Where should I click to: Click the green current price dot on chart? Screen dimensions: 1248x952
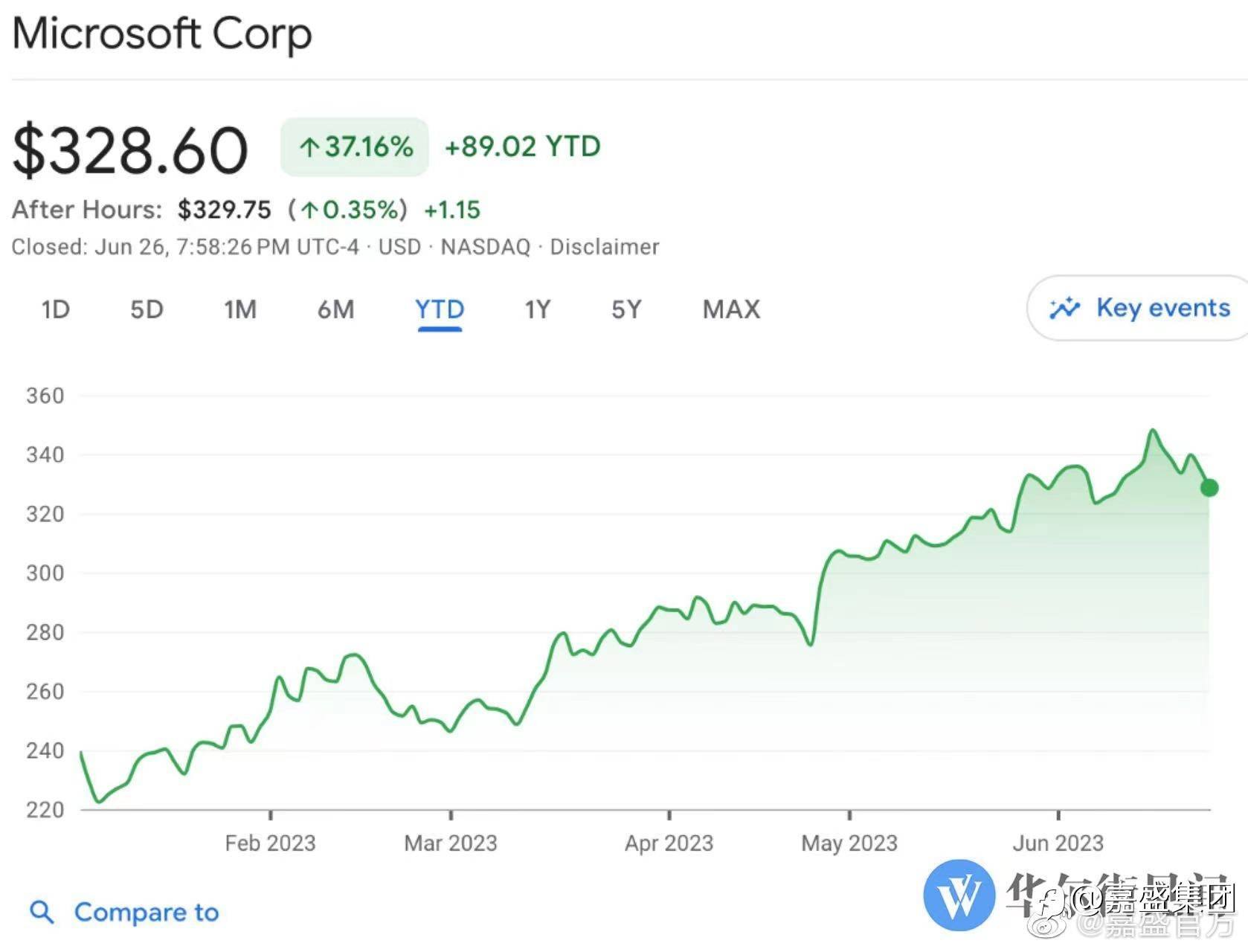click(1209, 488)
